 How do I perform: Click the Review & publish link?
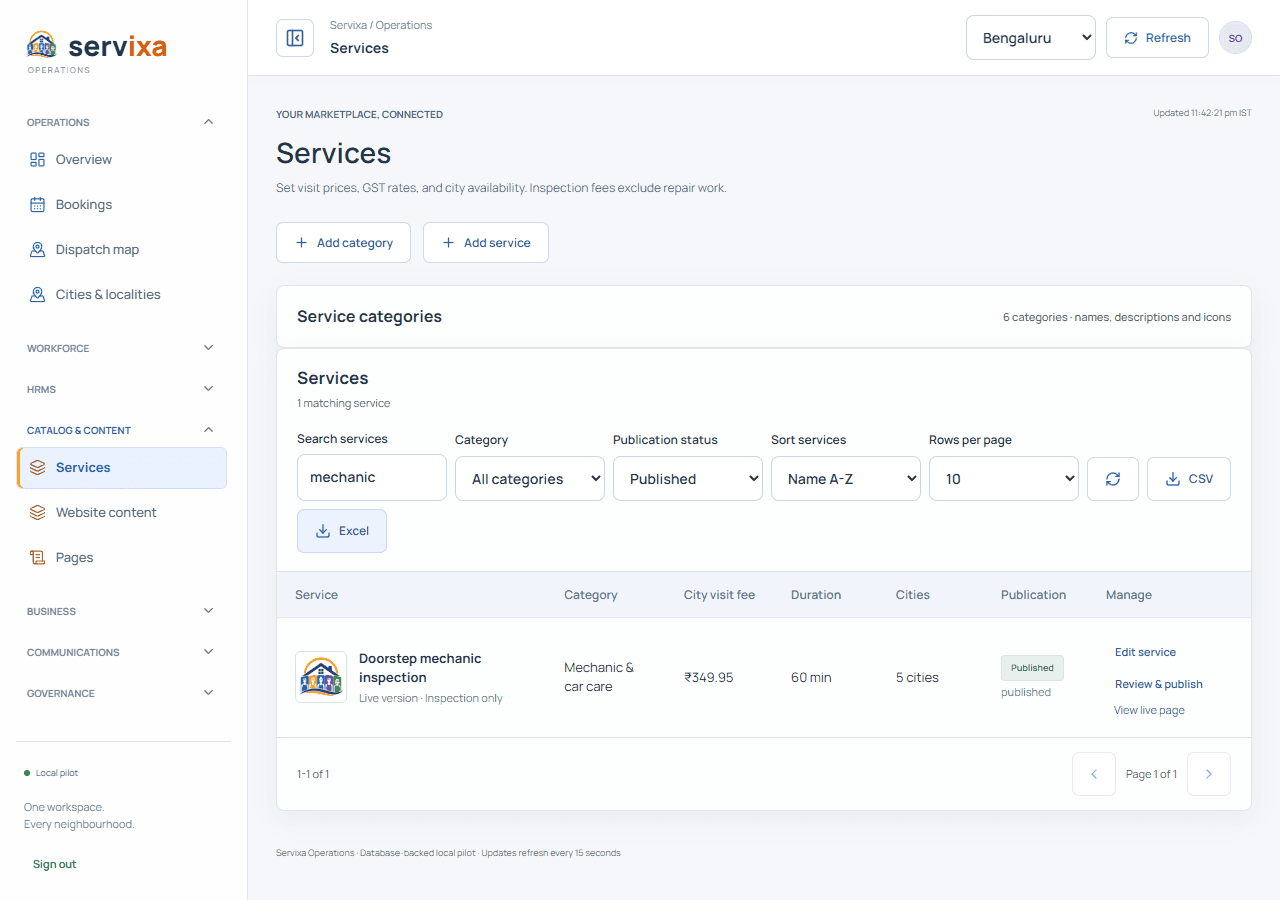tap(1159, 684)
